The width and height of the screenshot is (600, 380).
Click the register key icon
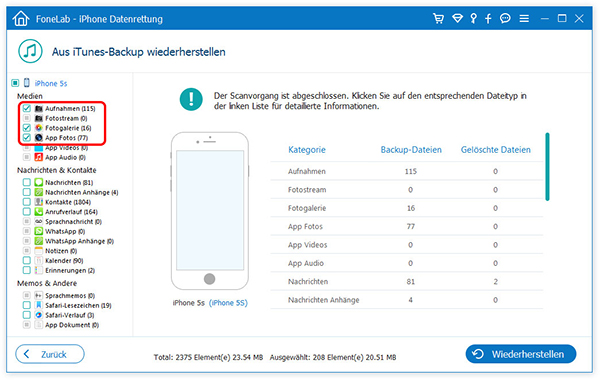474,18
